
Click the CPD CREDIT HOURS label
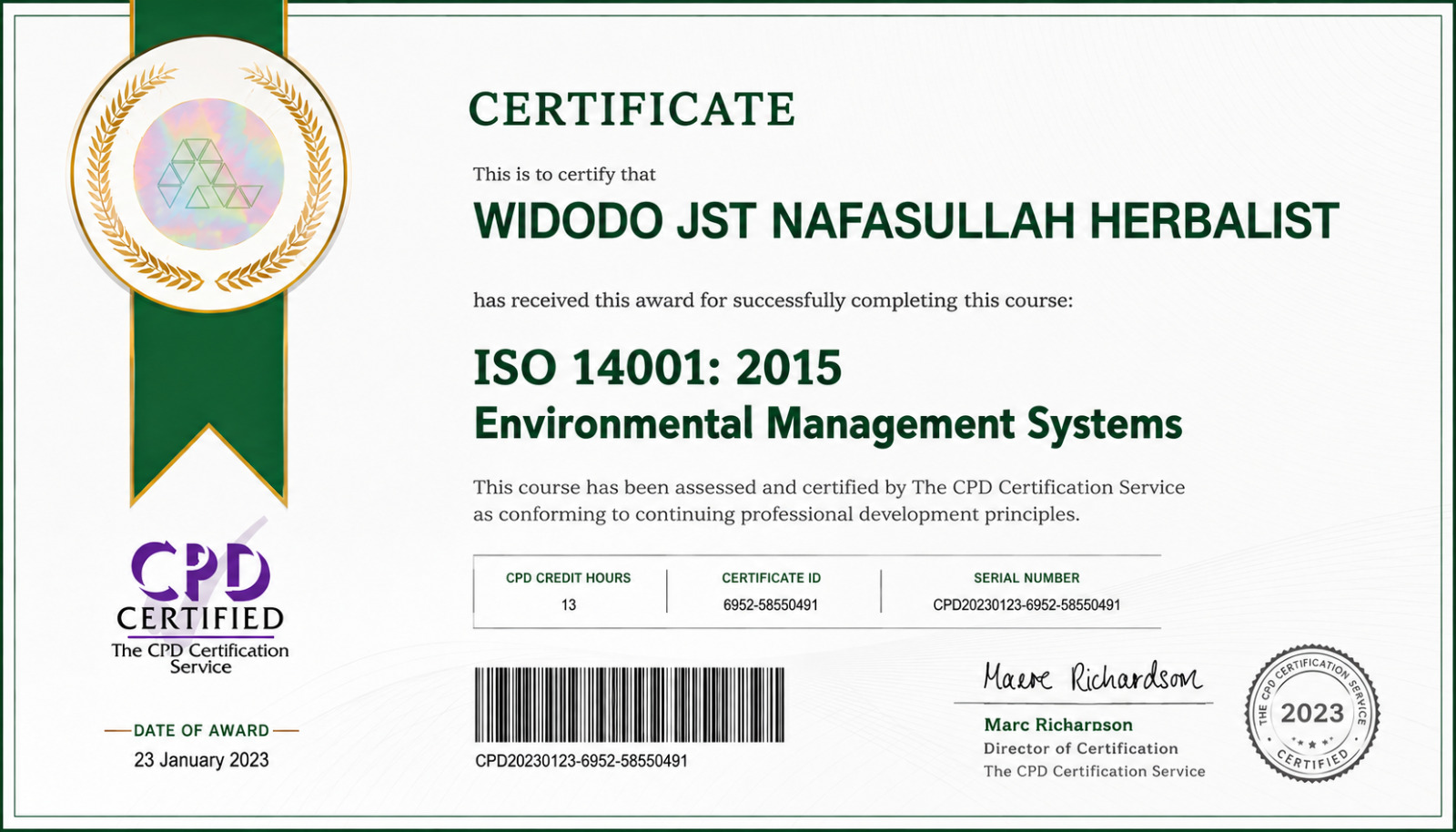pos(569,578)
